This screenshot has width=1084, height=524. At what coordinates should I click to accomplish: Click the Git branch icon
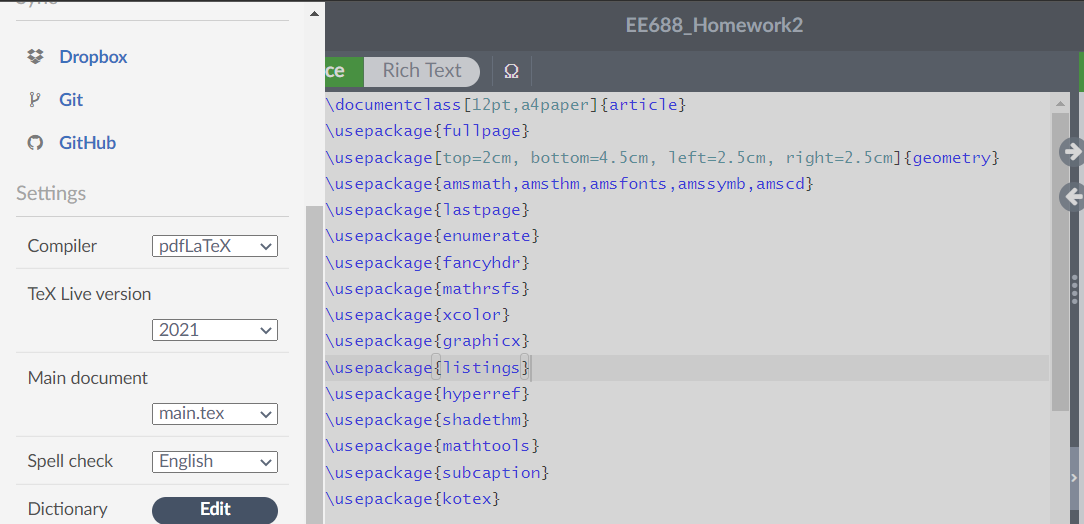click(35, 100)
